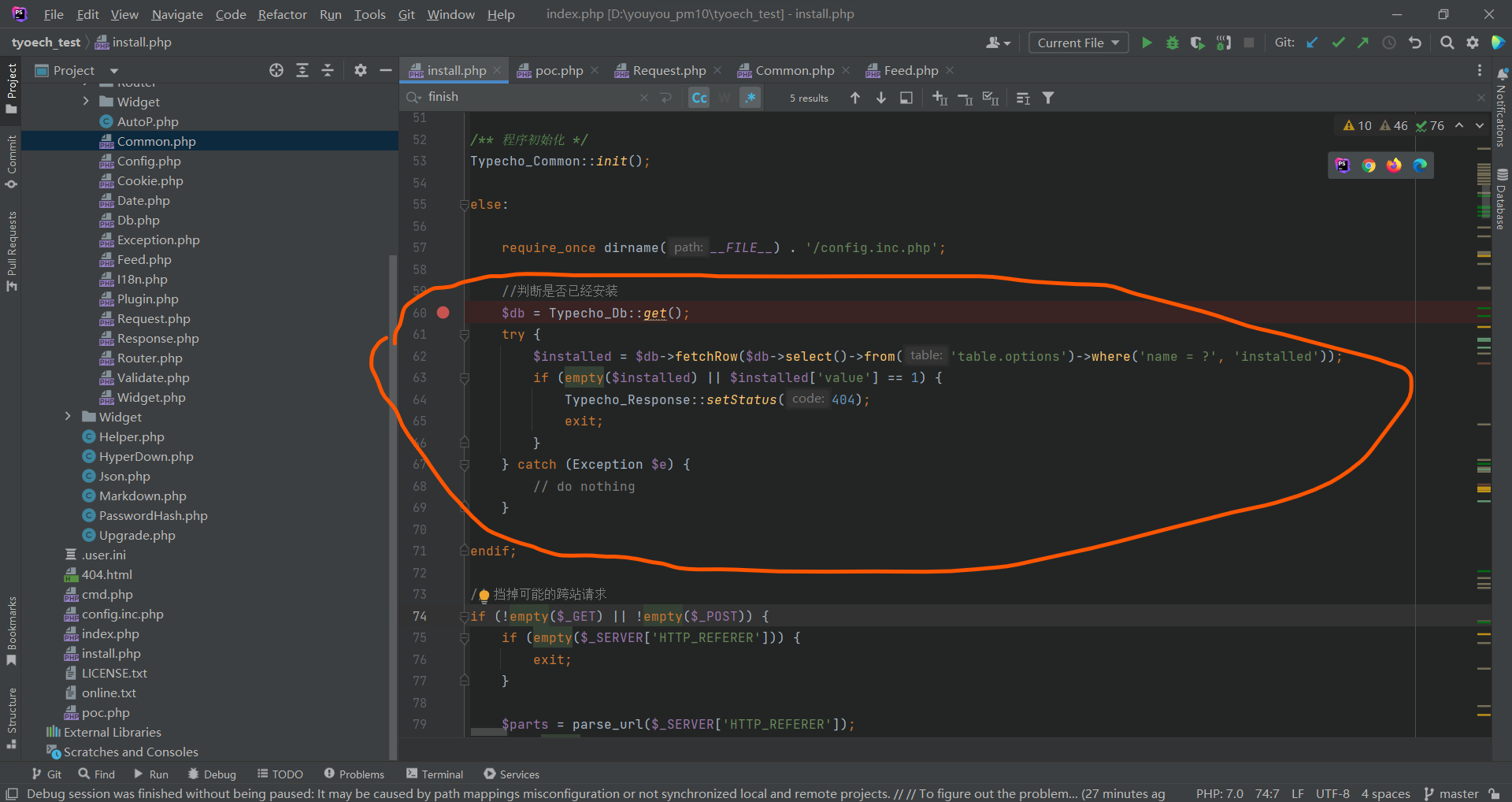Collapse the else block at line 55

pos(464,204)
